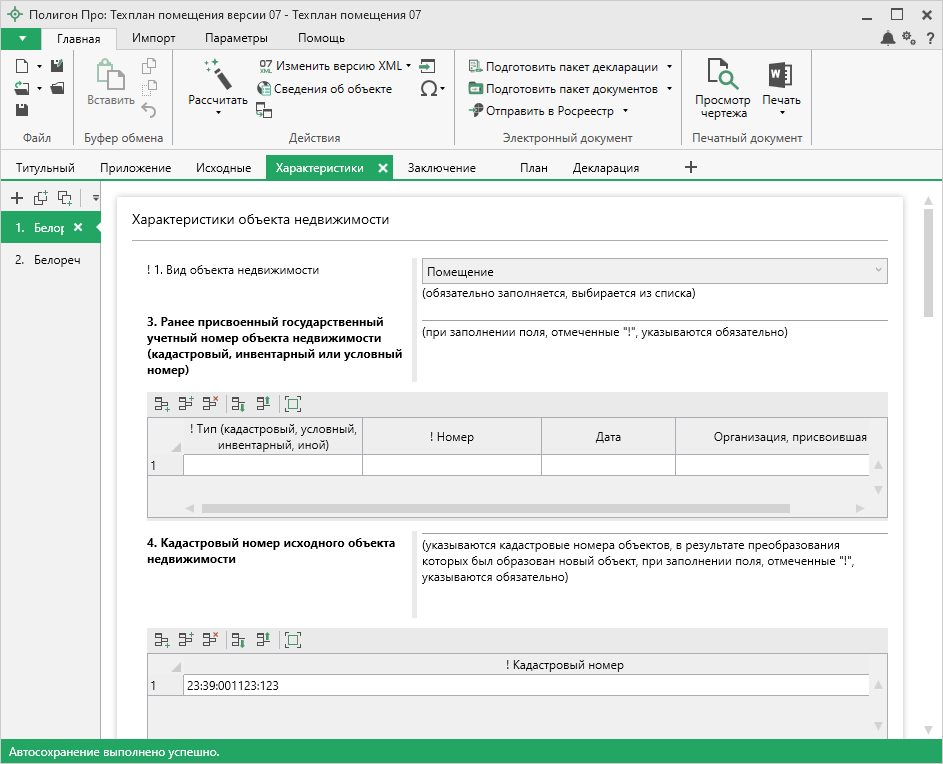Click the Рассчитать magic wand icon

point(217,75)
